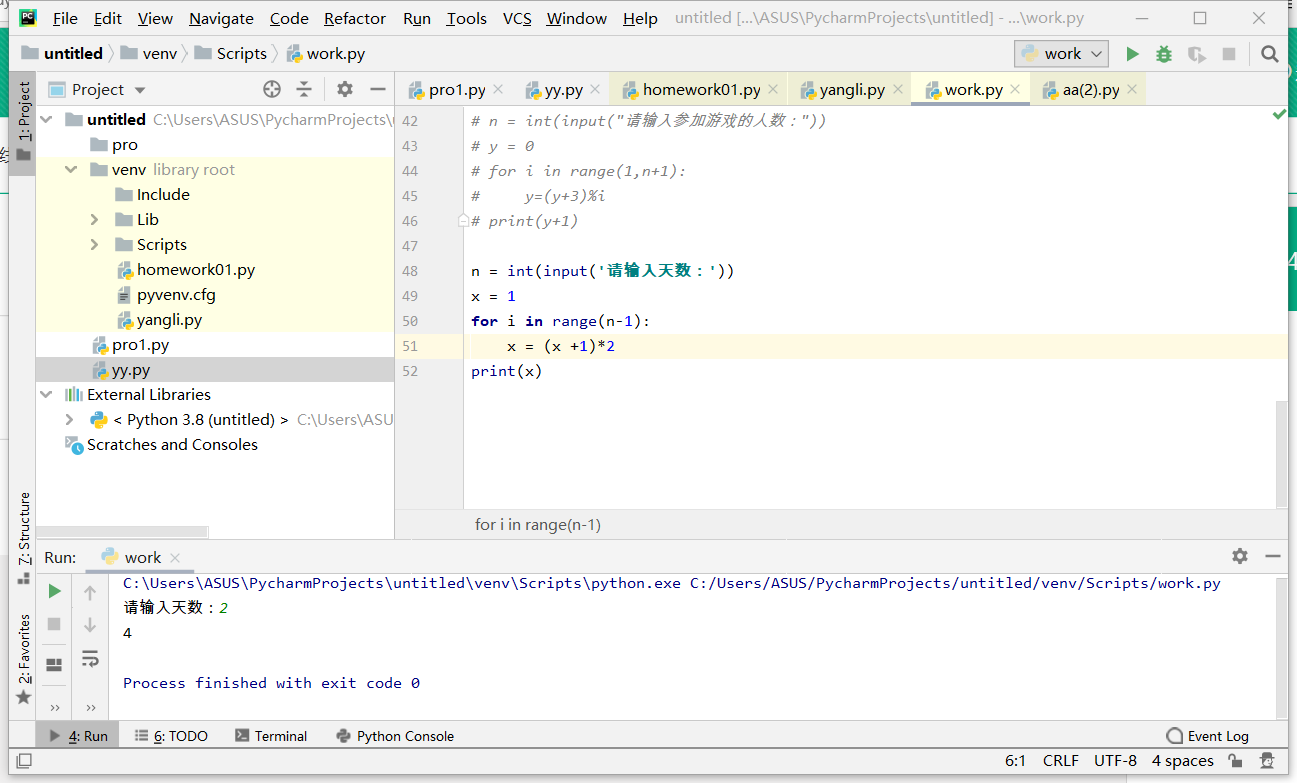The height and width of the screenshot is (783, 1297).
Task: Click the locate/scroll-from-source target icon
Action: tap(272, 89)
